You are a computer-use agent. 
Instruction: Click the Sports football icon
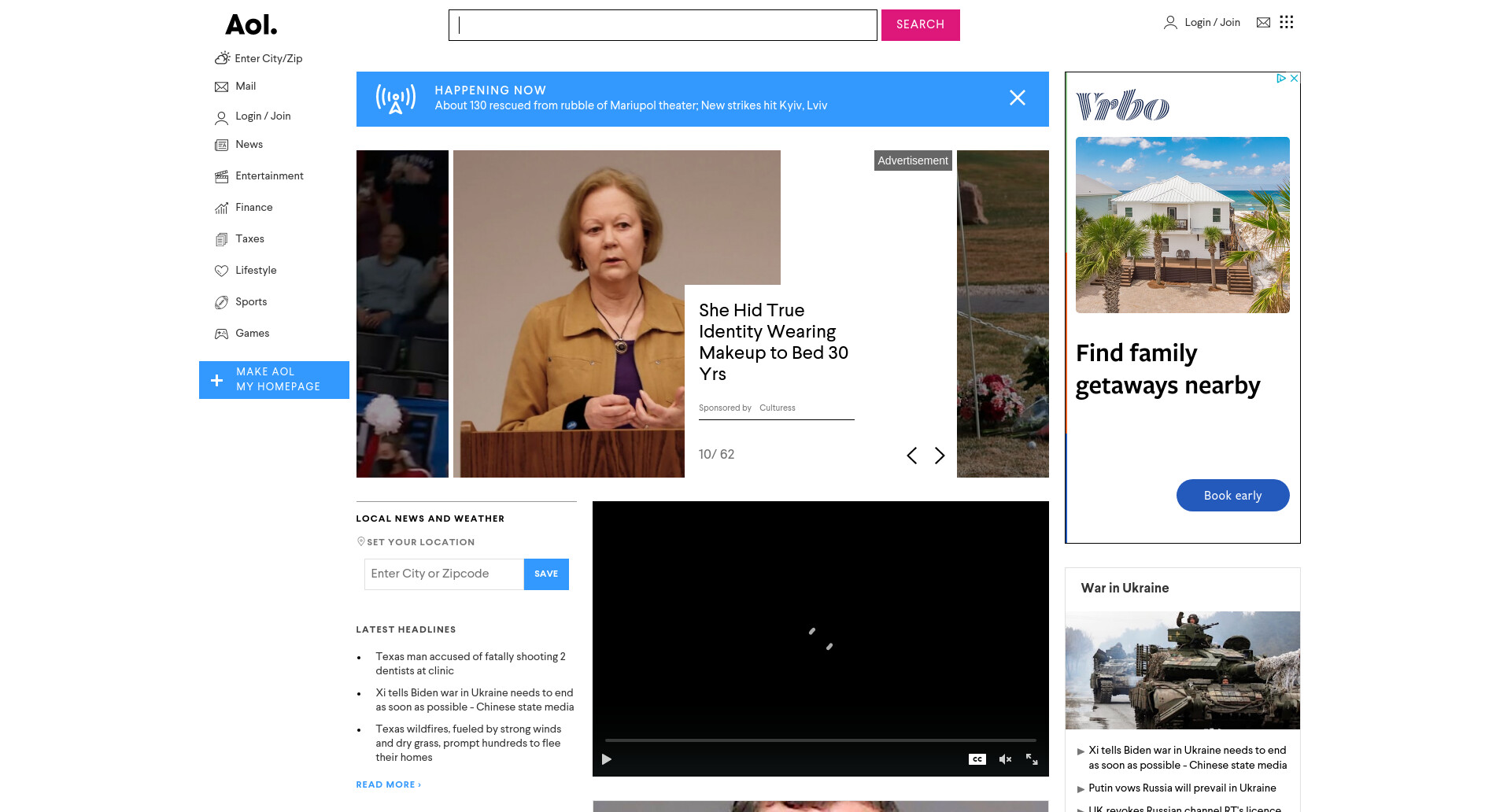(x=222, y=302)
